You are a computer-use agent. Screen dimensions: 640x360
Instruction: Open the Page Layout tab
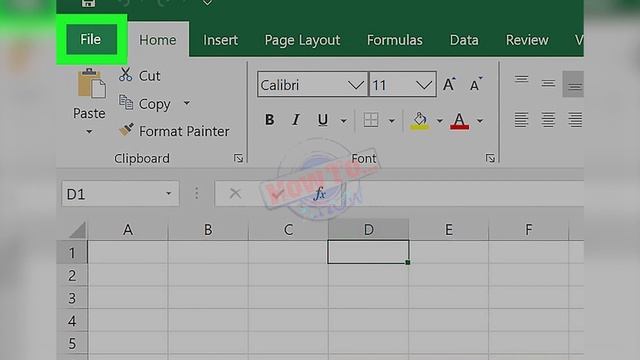point(302,40)
